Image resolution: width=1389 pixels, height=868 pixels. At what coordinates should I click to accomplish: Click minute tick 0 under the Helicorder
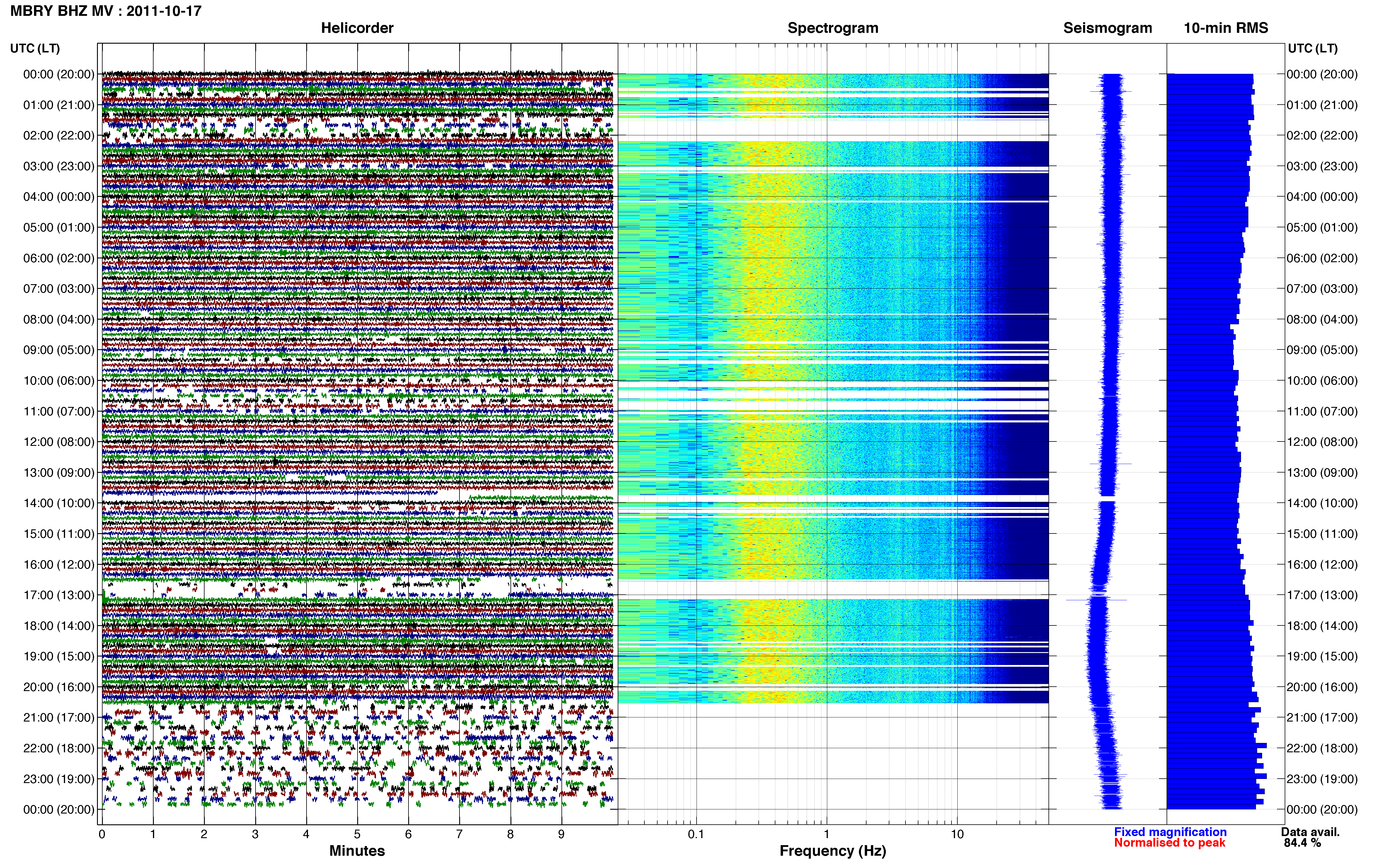tap(102, 834)
